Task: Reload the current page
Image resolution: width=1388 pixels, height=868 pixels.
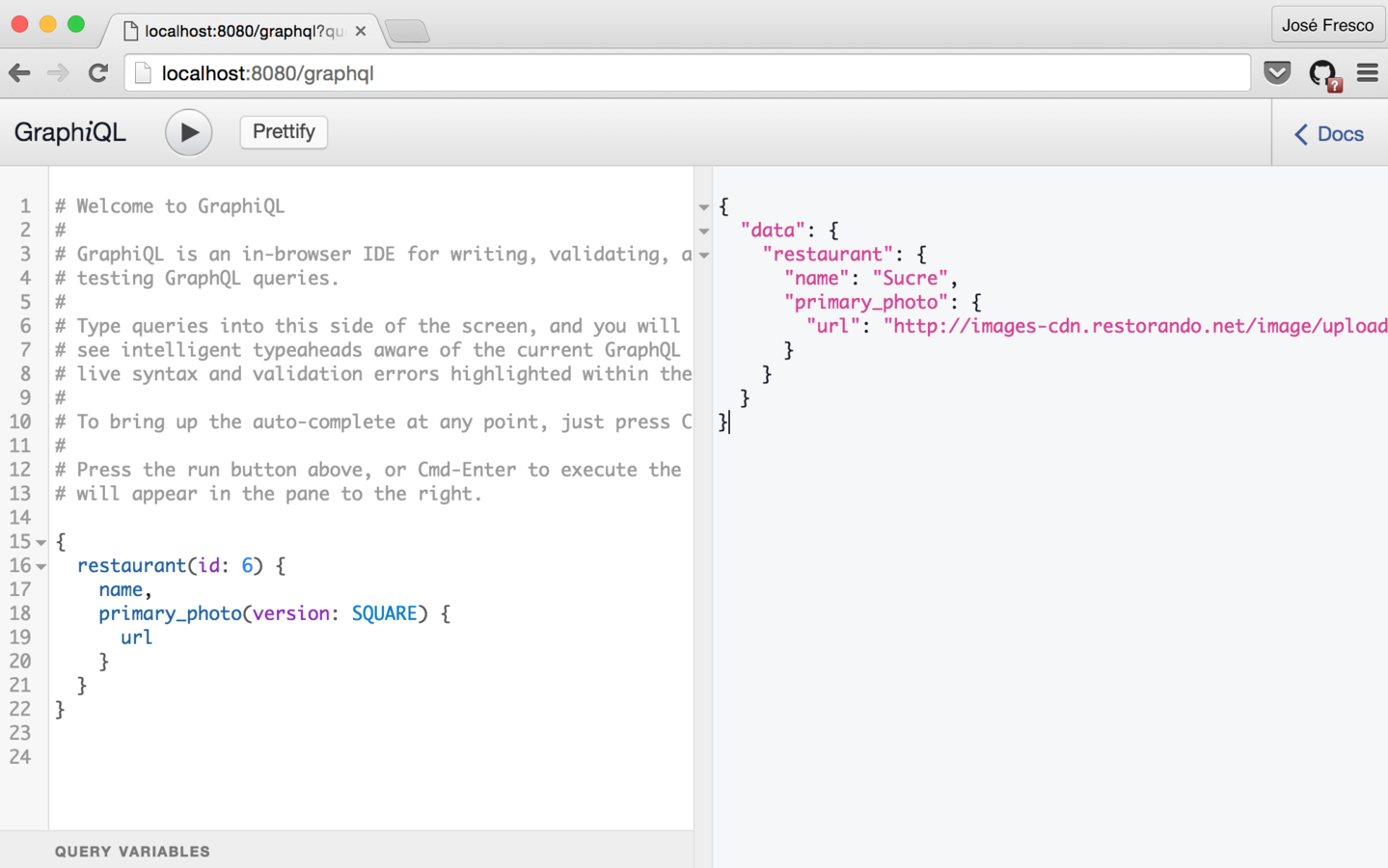Action: (97, 73)
